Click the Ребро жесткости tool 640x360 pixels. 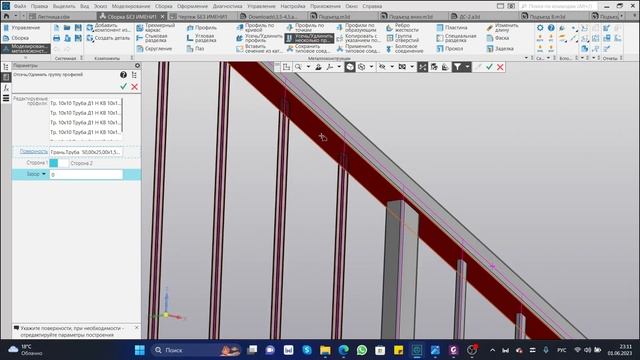point(402,28)
